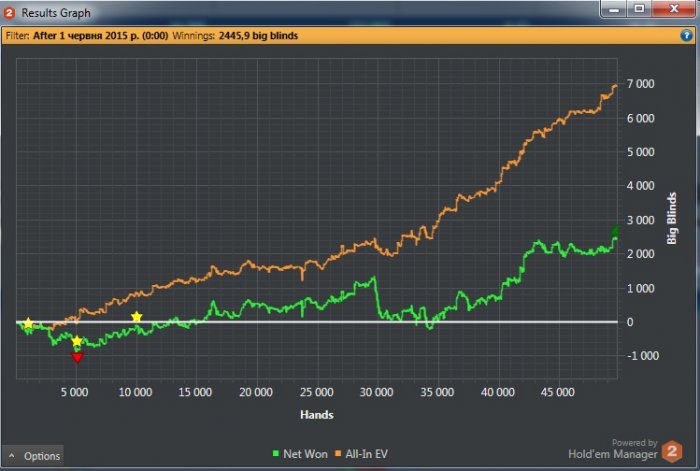Minimize the Results Graph window
The width and height of the screenshot is (700, 471).
[x=614, y=9]
